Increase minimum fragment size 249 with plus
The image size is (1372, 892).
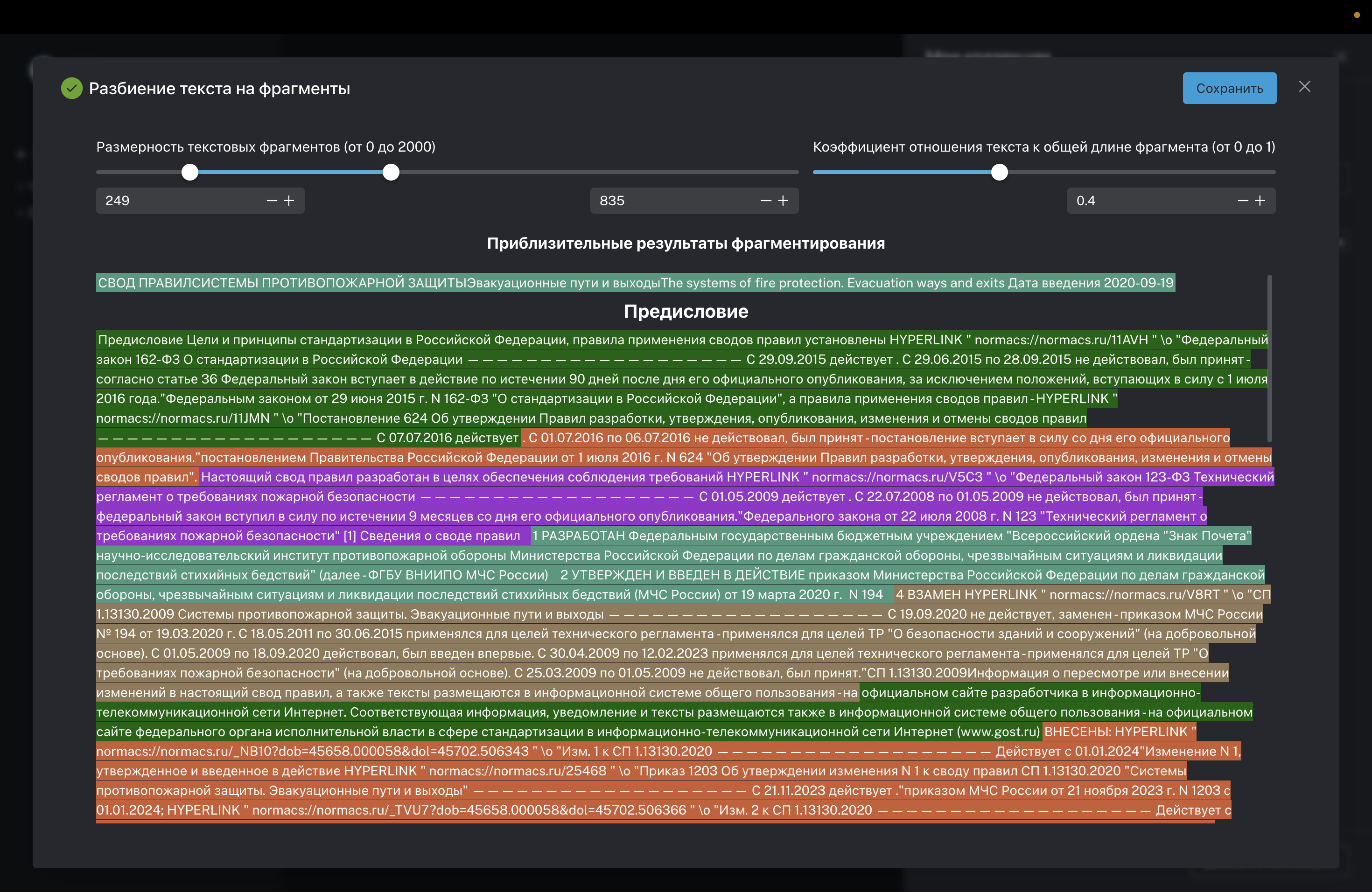click(x=289, y=201)
